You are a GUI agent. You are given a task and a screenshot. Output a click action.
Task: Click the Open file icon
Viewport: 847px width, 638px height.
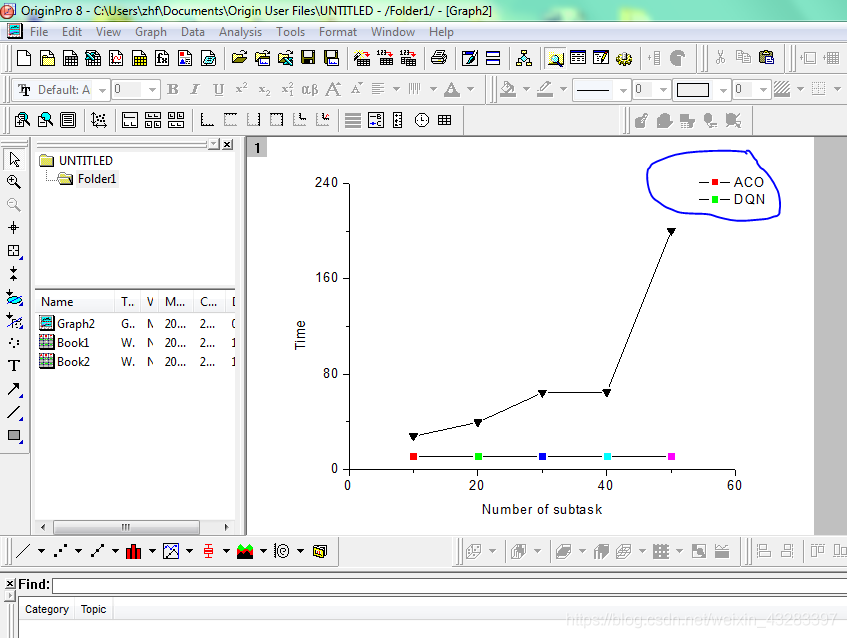(239, 58)
